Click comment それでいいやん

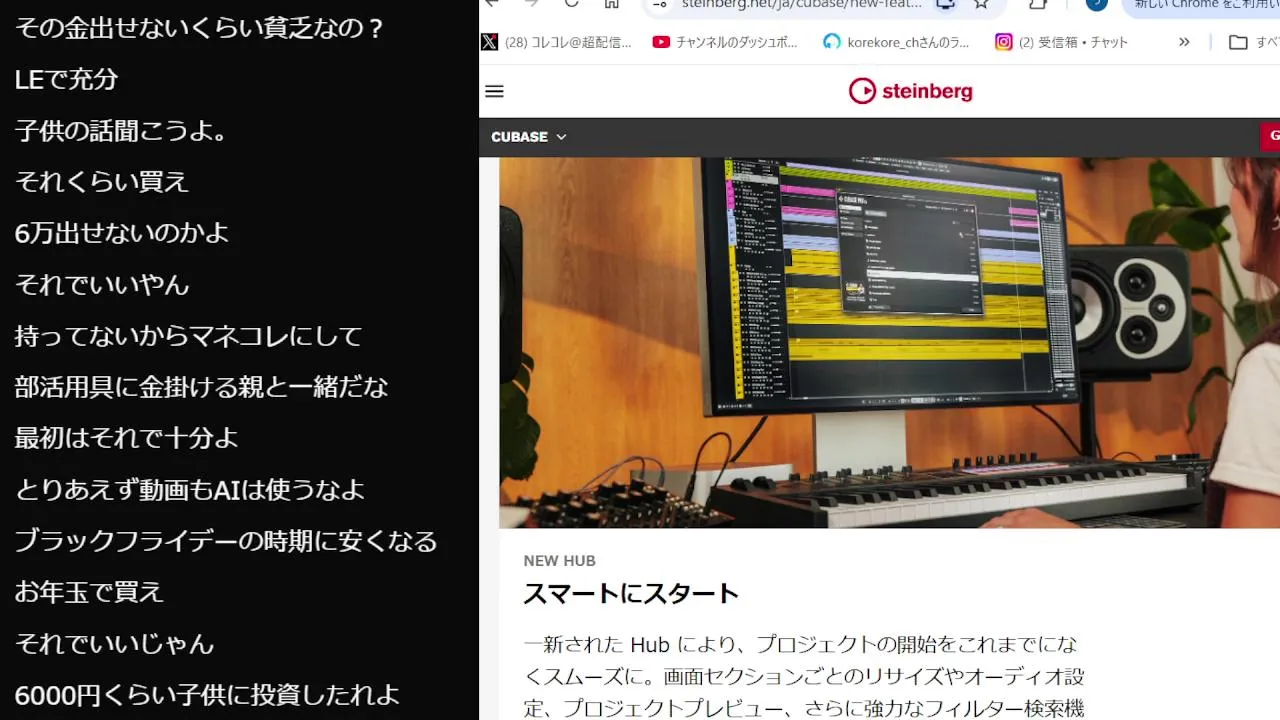(102, 284)
